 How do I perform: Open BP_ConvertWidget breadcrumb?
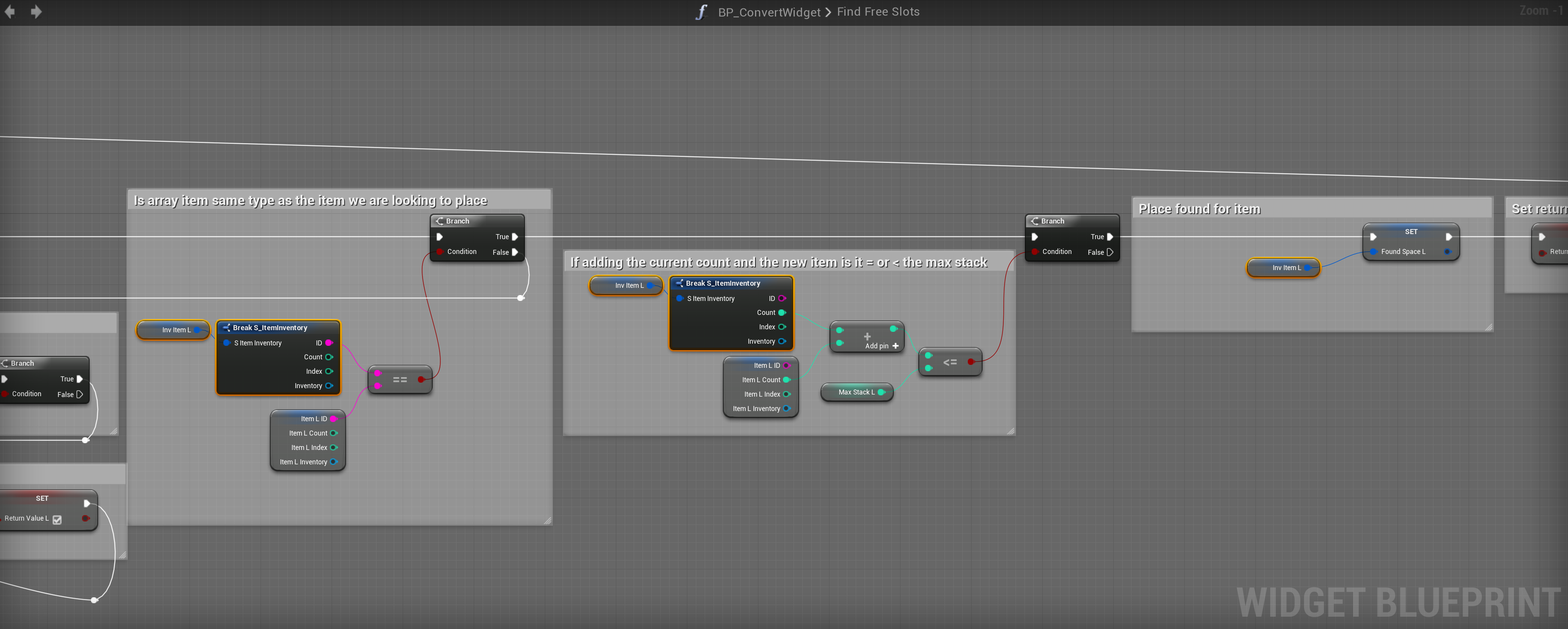[769, 12]
